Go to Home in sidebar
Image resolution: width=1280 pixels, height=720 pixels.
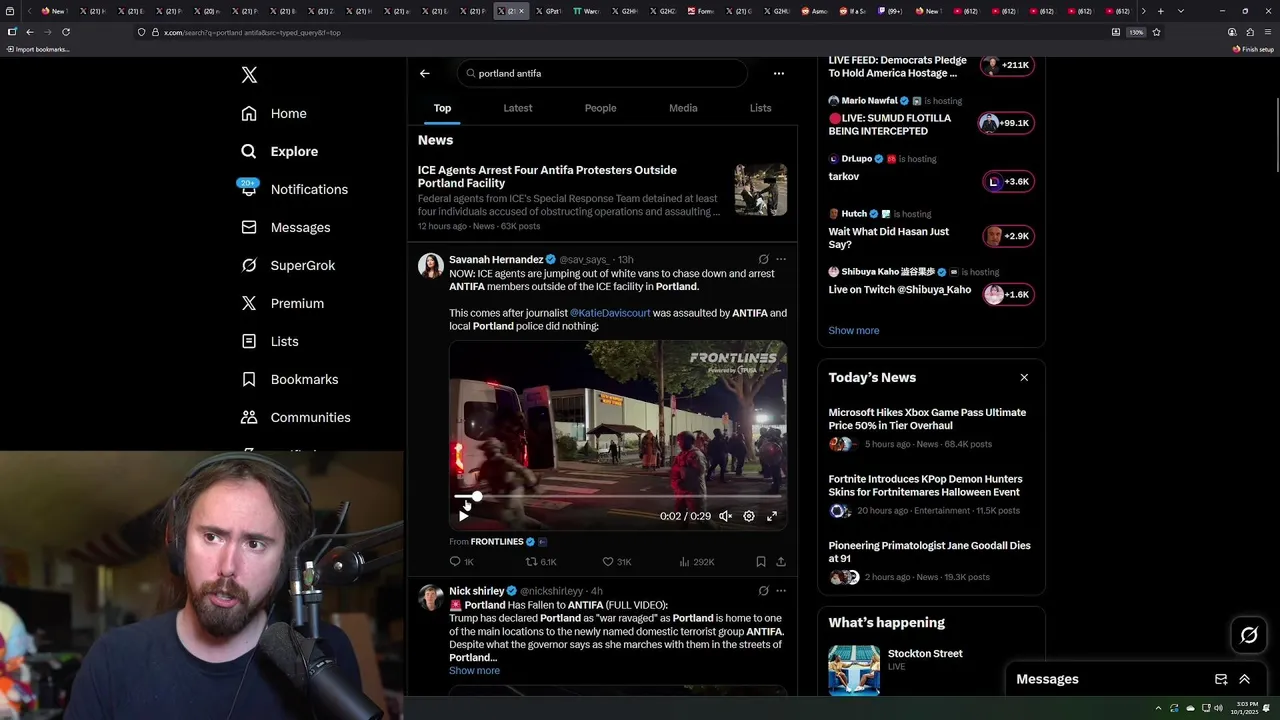(x=274, y=114)
